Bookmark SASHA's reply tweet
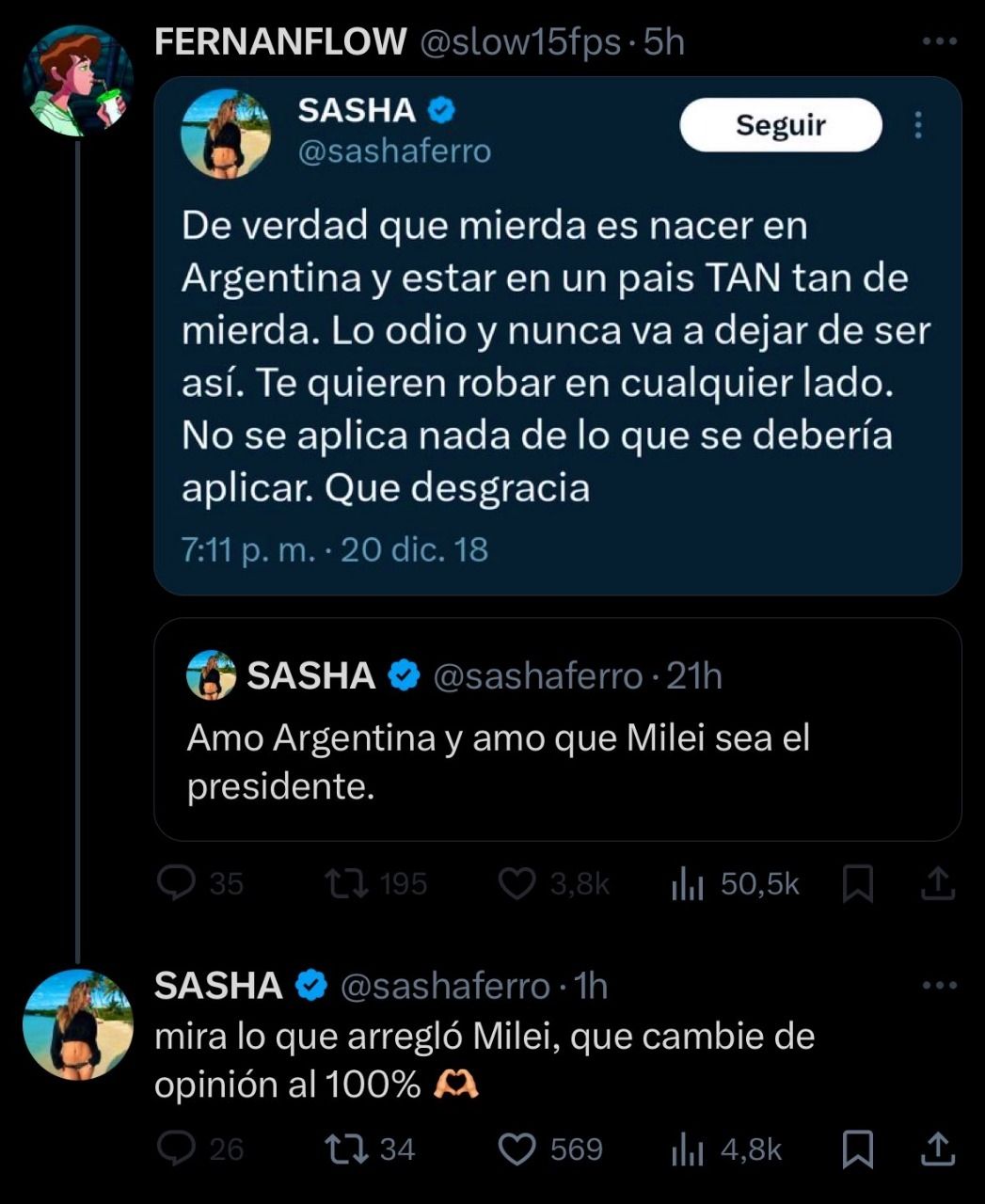The width and height of the screenshot is (985, 1204). point(857,1149)
